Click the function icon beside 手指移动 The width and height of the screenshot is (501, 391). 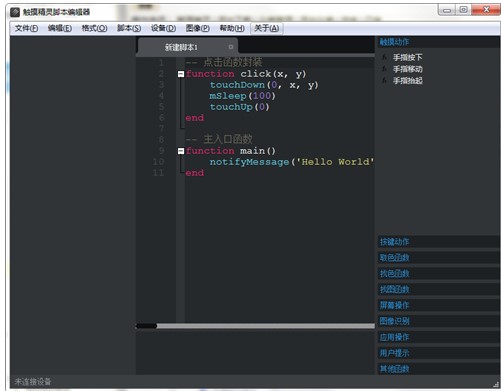384,69
